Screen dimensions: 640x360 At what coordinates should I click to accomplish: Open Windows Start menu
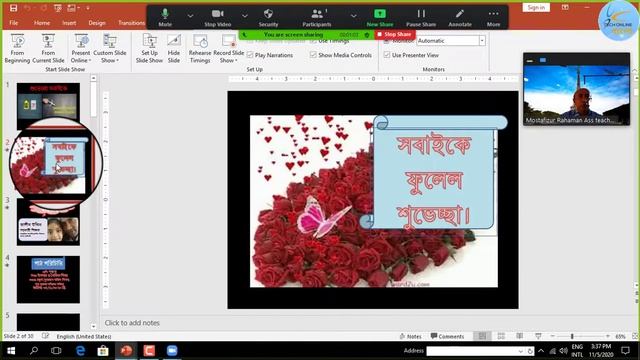(11, 351)
